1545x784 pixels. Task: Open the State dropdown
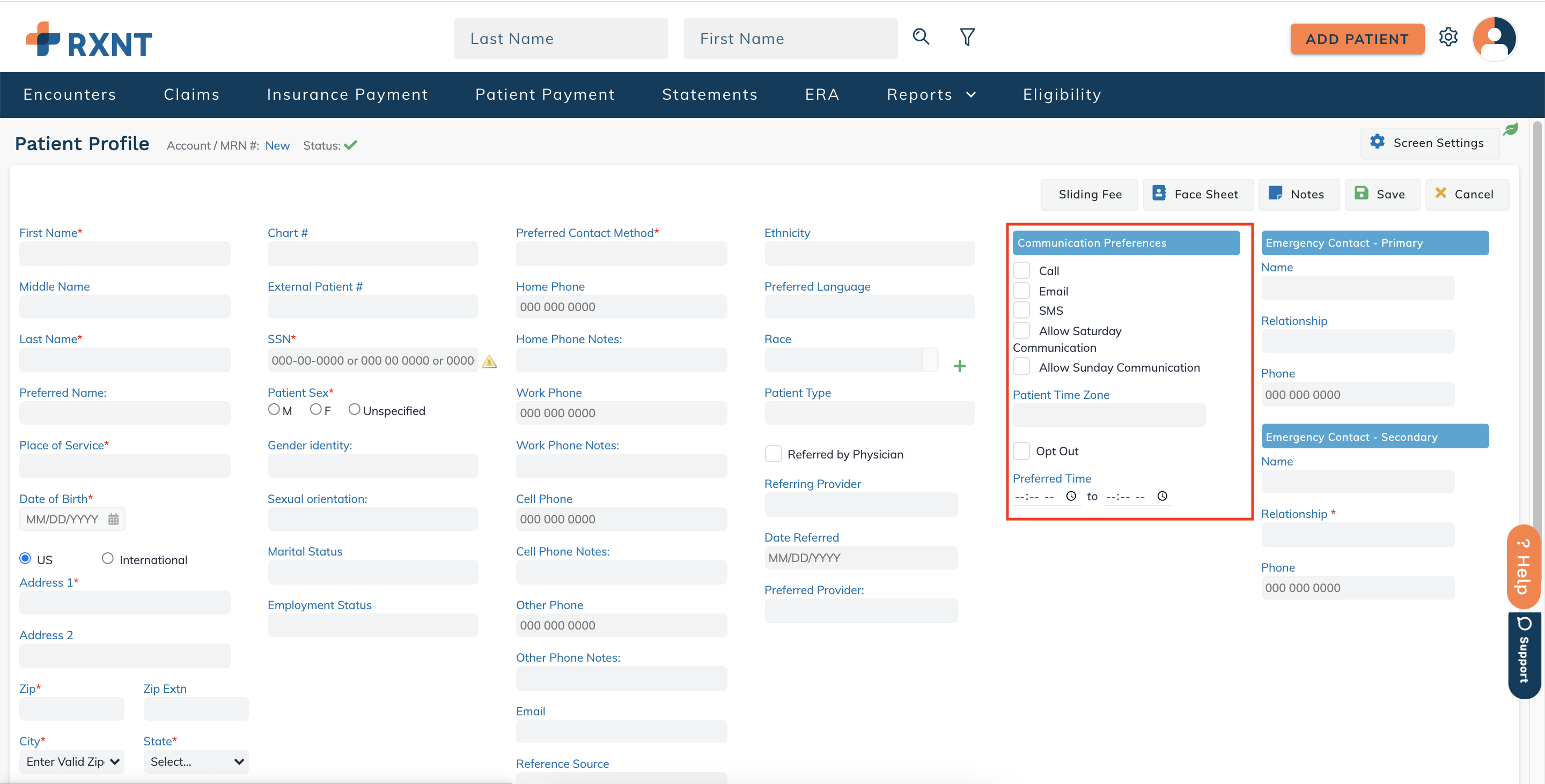196,762
